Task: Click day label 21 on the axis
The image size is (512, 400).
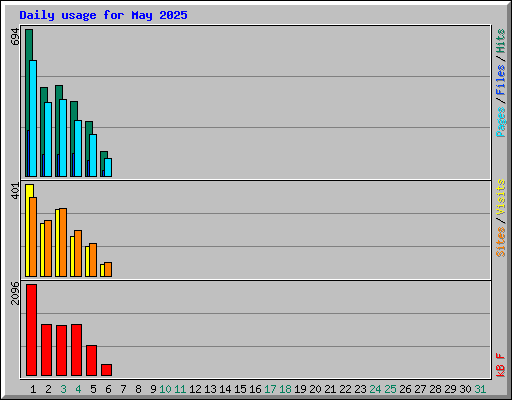Action: pos(330,389)
